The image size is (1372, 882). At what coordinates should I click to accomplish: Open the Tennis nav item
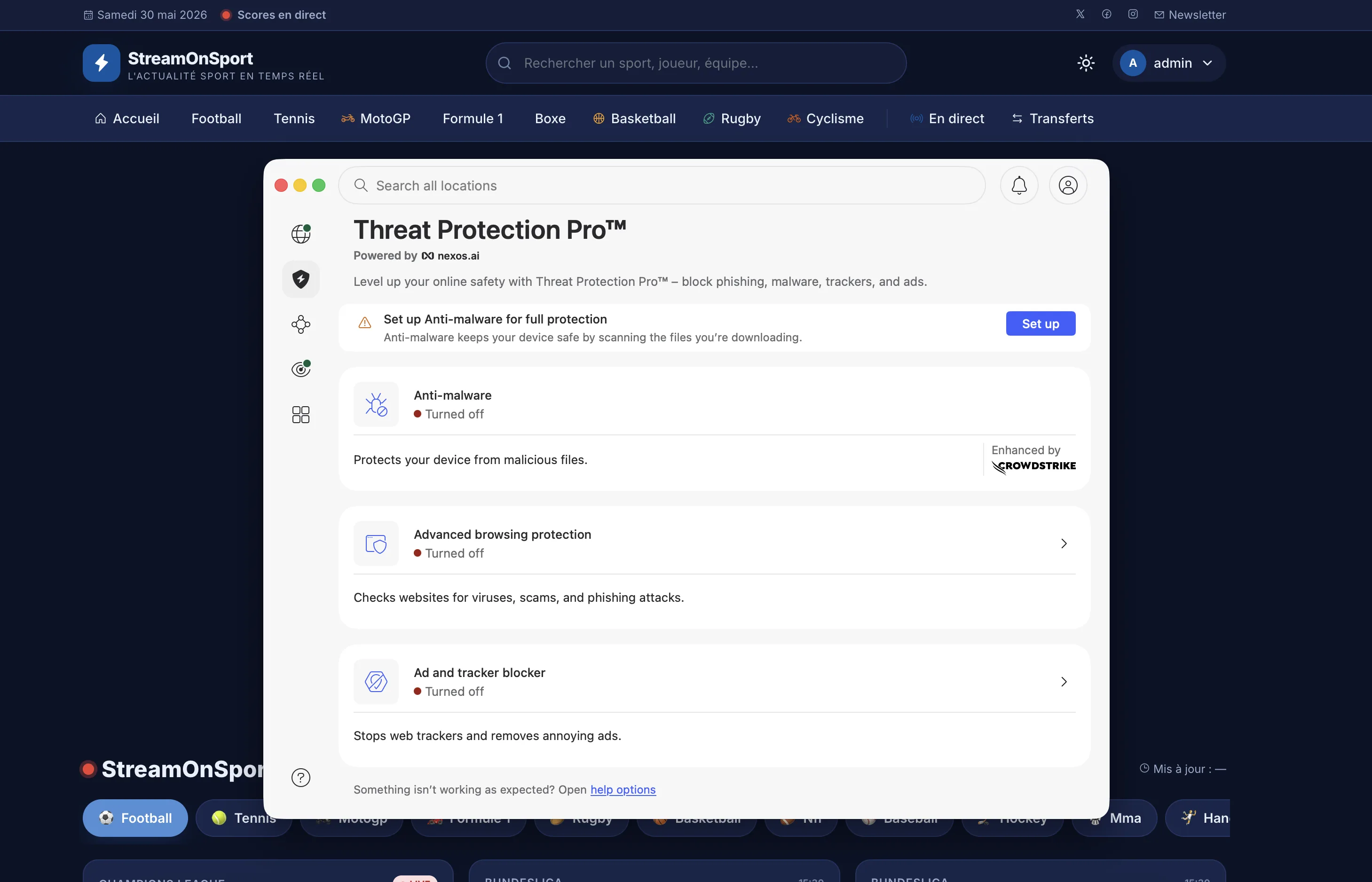coord(294,118)
